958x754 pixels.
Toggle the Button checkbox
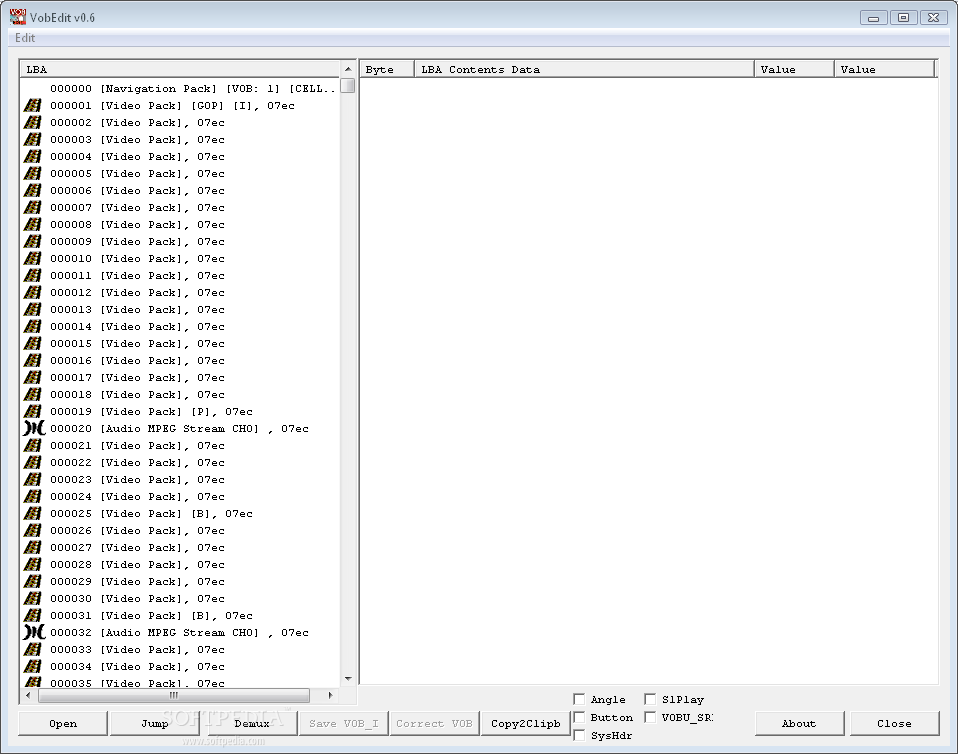click(579, 717)
